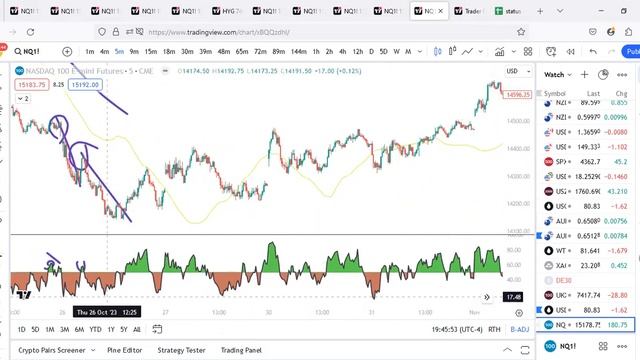The image size is (640, 360).
Task: Set the 3M date range
Action: [64, 329]
